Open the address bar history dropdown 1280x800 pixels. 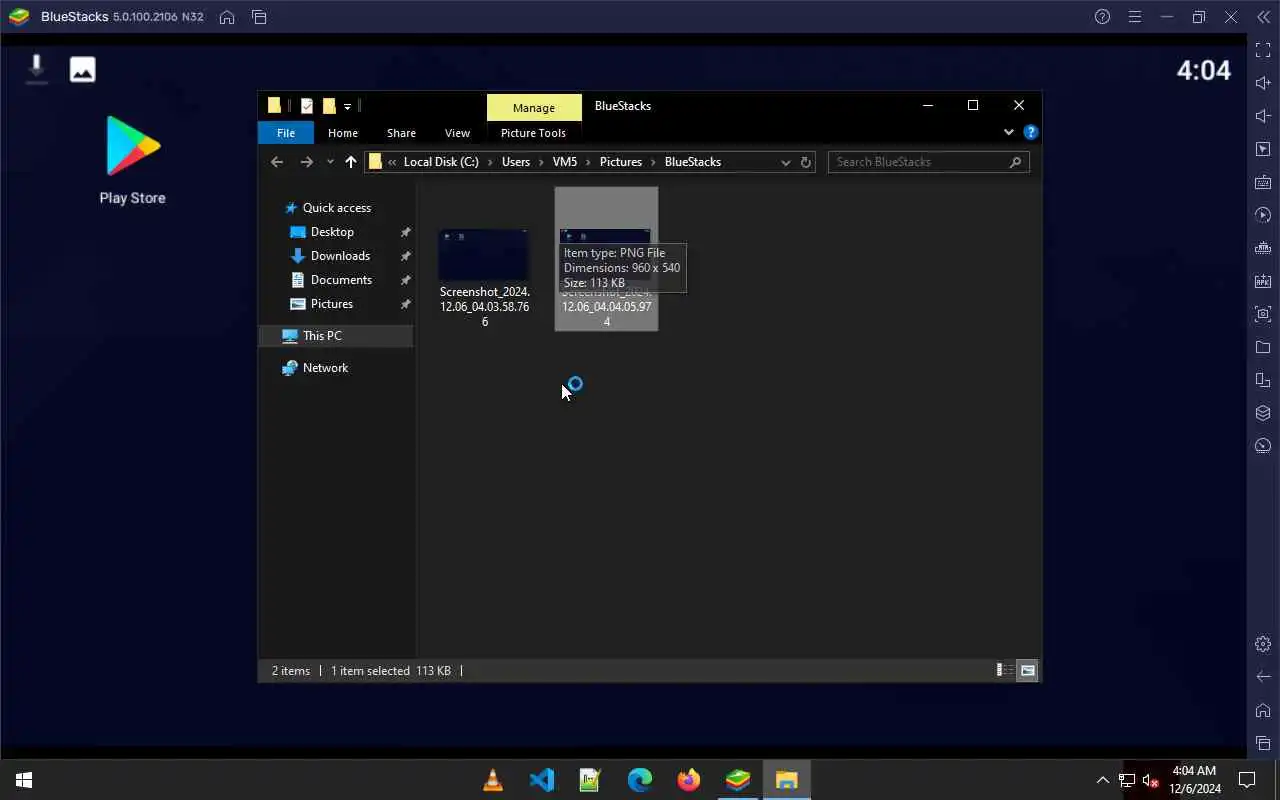786,162
